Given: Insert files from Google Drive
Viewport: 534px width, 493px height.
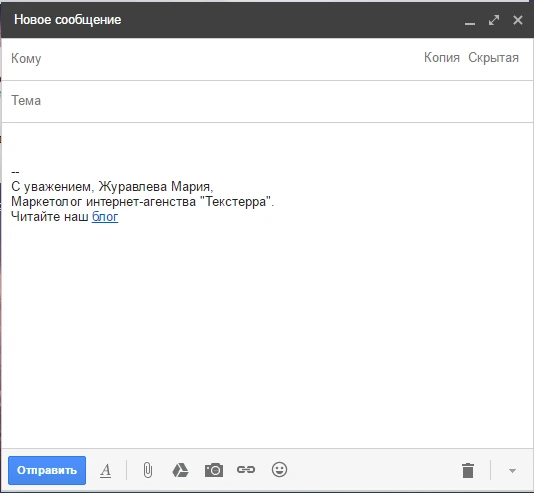Looking at the screenshot, I should pos(180,470).
